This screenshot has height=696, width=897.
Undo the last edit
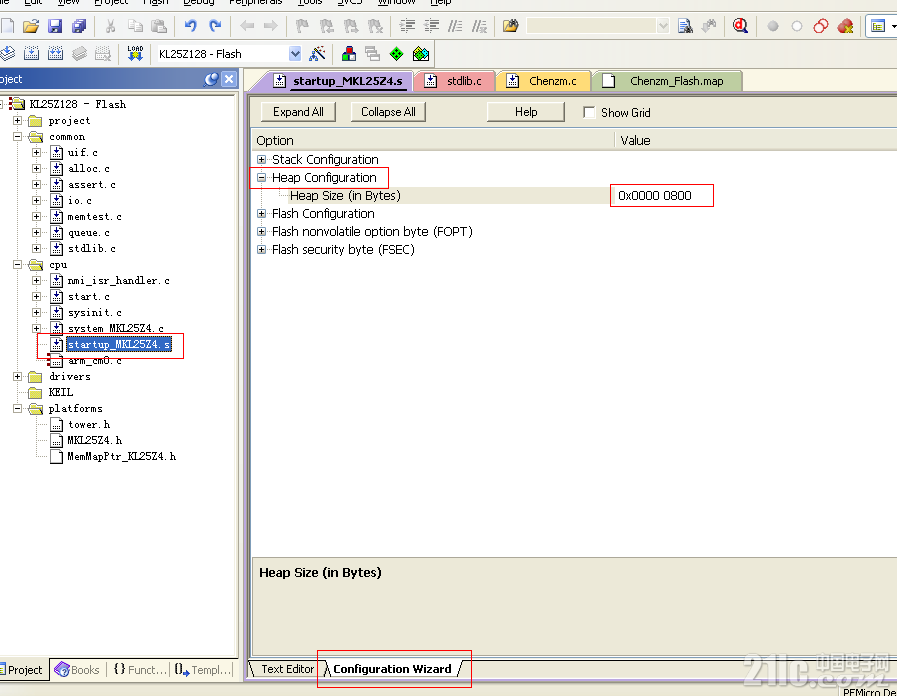point(190,26)
